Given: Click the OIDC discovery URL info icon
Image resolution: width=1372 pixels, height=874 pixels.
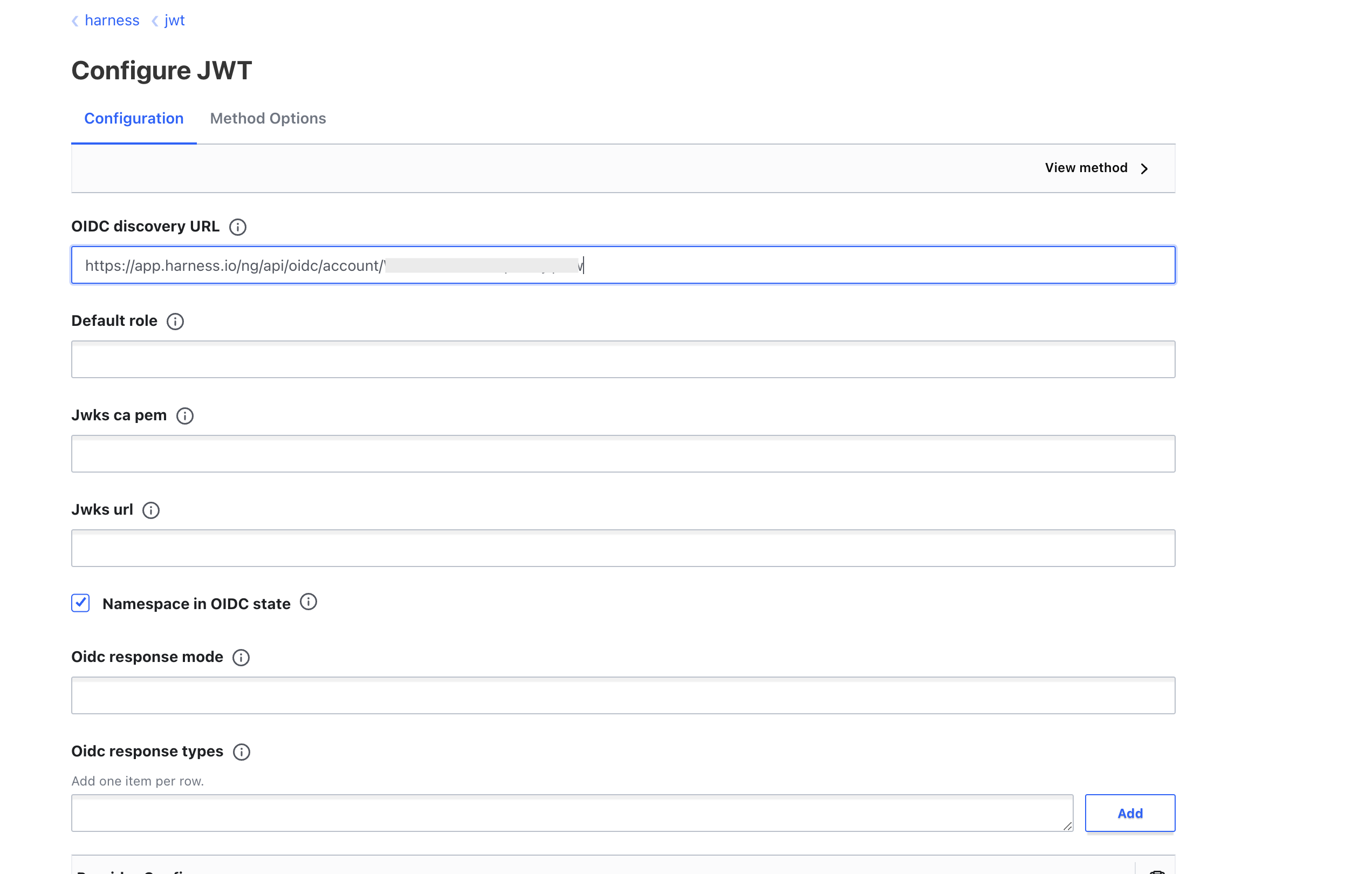Looking at the screenshot, I should click(x=238, y=226).
